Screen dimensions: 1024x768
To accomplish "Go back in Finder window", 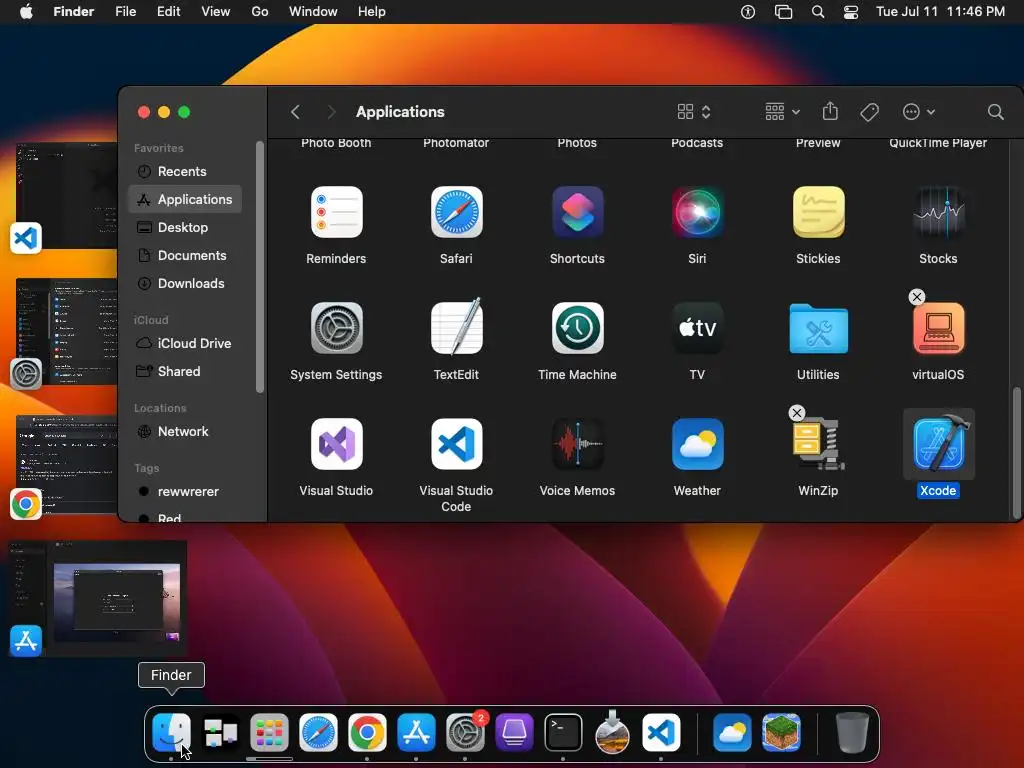I will coord(295,112).
